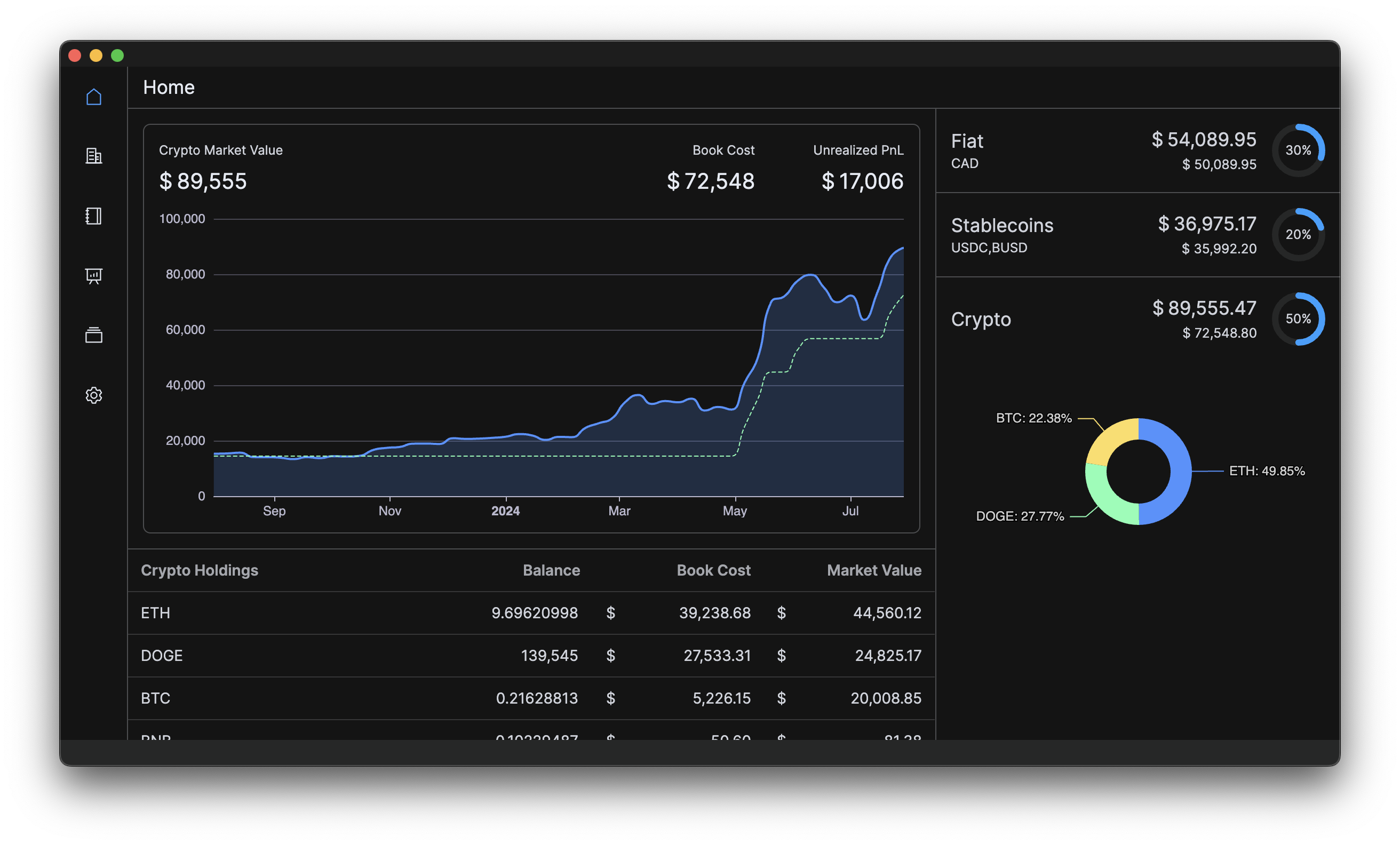Click the BTC: 22.38% chart label

pos(1033,418)
